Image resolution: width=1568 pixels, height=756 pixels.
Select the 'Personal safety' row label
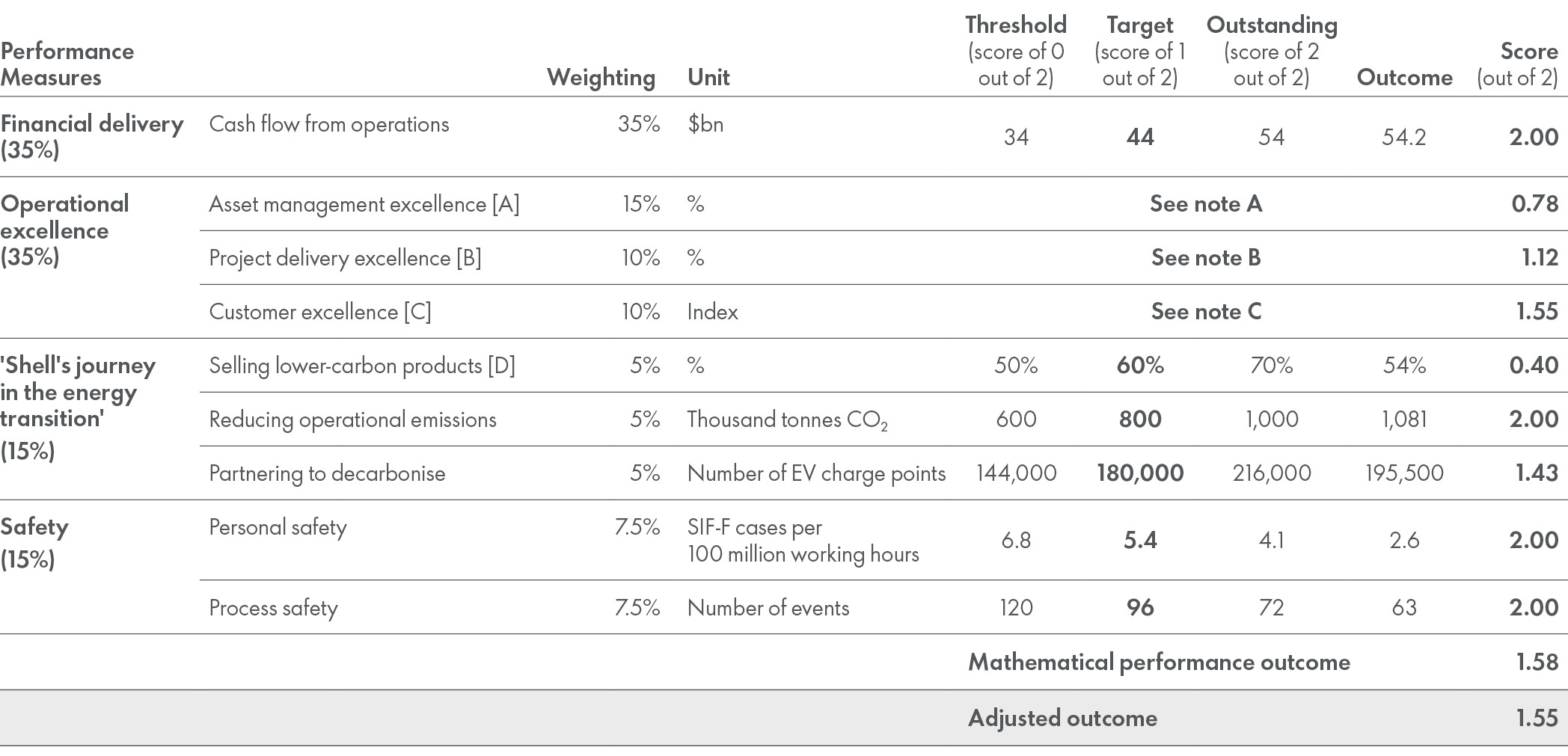[x=278, y=527]
